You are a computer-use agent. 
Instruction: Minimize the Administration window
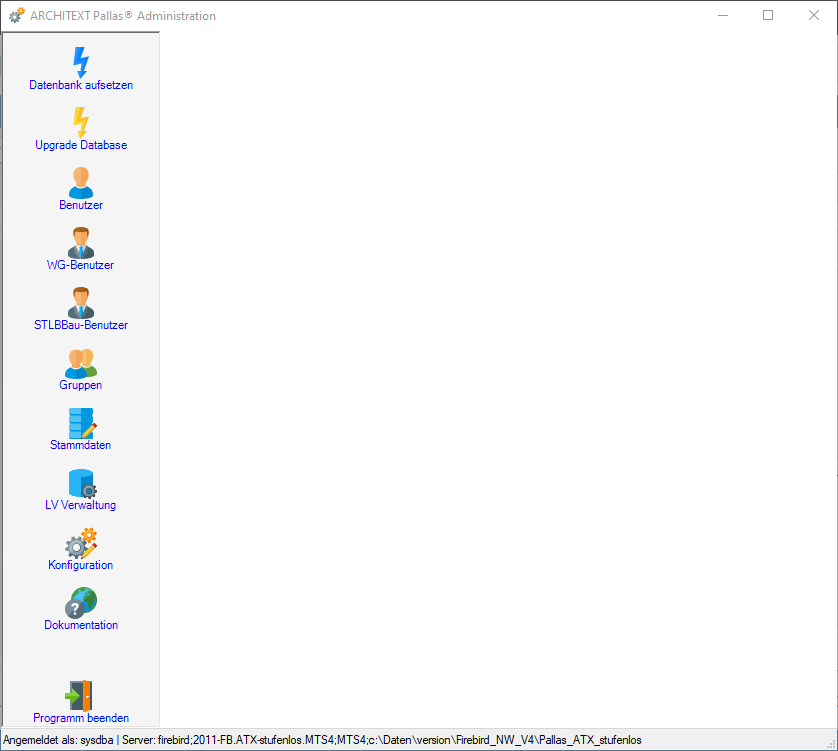[723, 16]
